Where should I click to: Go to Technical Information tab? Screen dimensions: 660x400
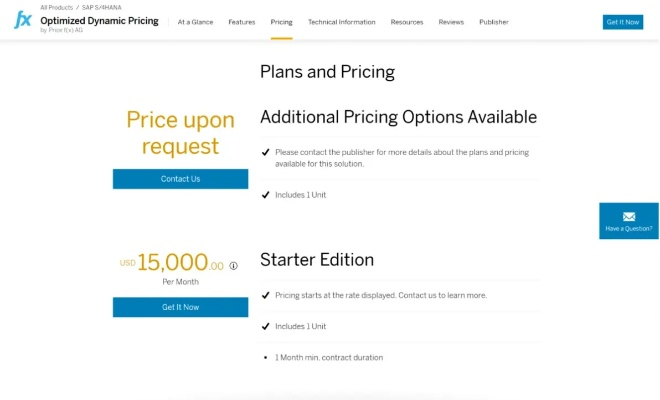(x=342, y=22)
